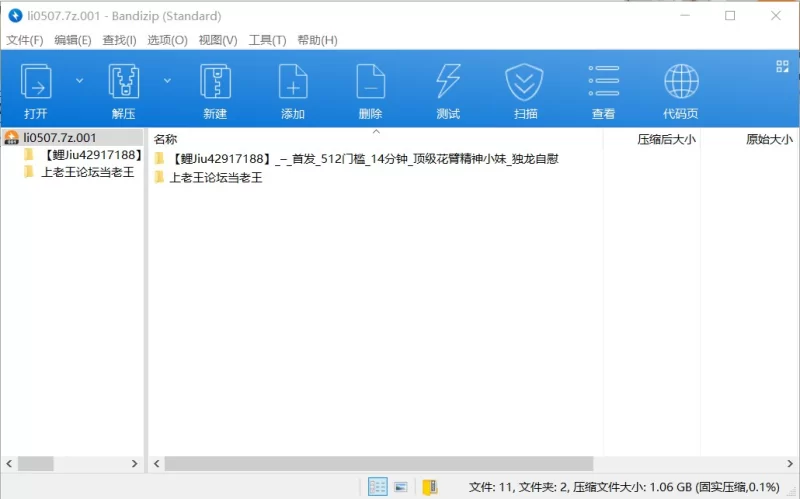800x499 pixels.
Task: Click the file list's horizontal scrollbar
Action: 380,464
